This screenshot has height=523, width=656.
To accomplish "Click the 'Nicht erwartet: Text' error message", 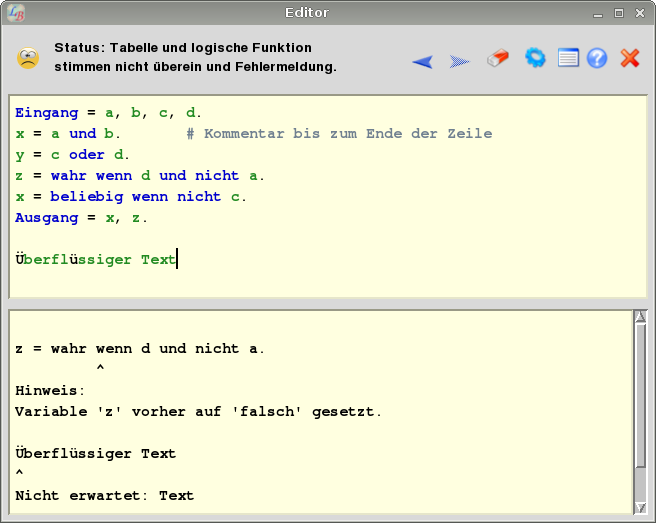I will click(105, 496).
